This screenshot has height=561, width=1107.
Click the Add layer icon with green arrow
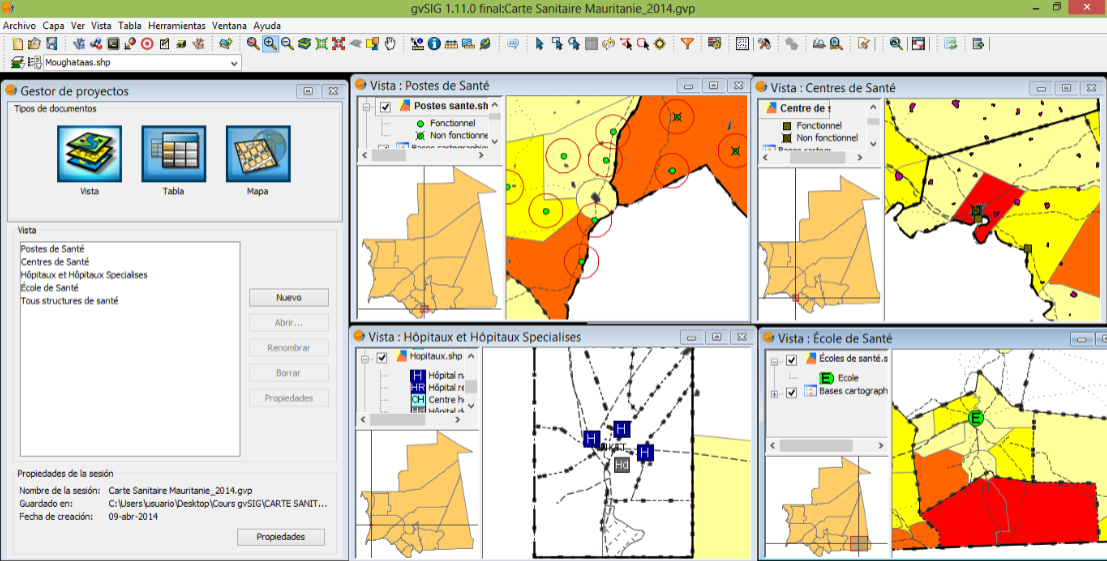225,44
